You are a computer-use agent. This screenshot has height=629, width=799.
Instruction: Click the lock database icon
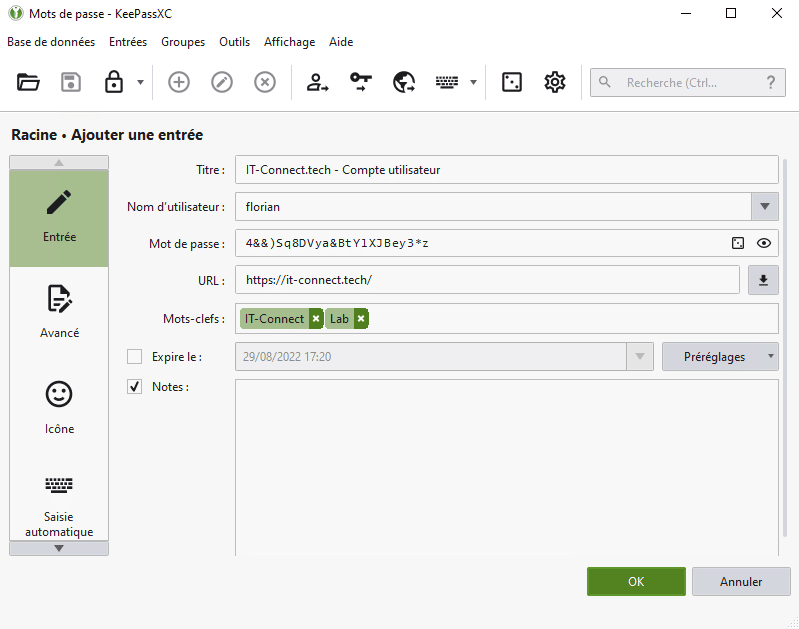click(x=114, y=83)
